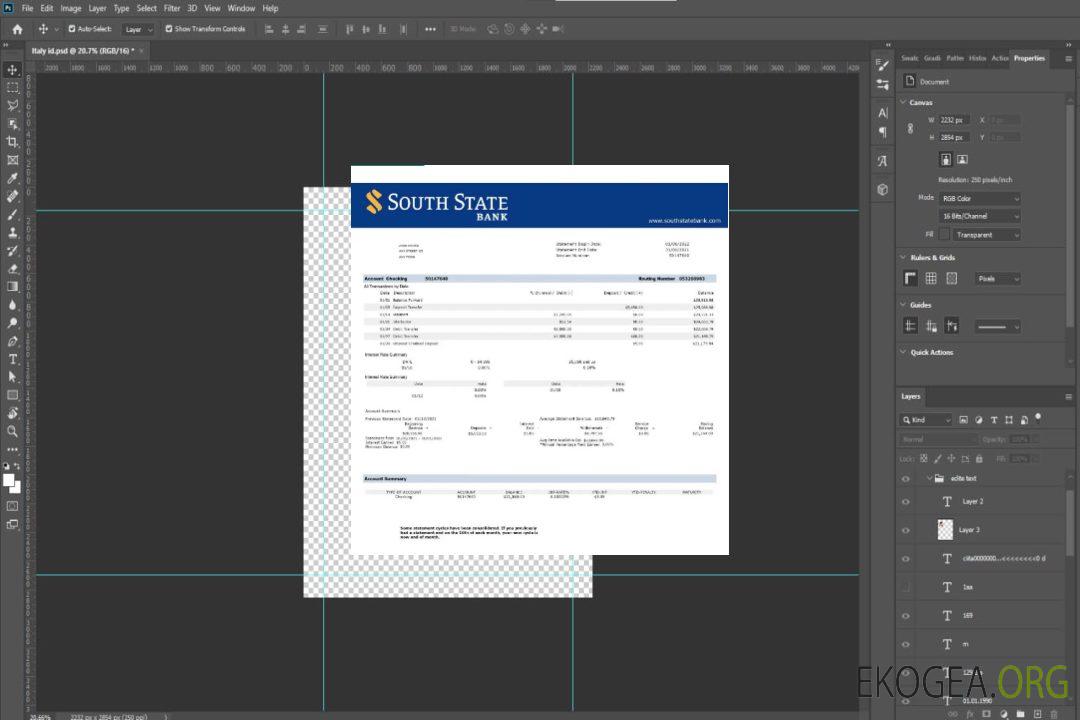
Task: Show the hidden '1aa' text layer
Action: [906, 588]
